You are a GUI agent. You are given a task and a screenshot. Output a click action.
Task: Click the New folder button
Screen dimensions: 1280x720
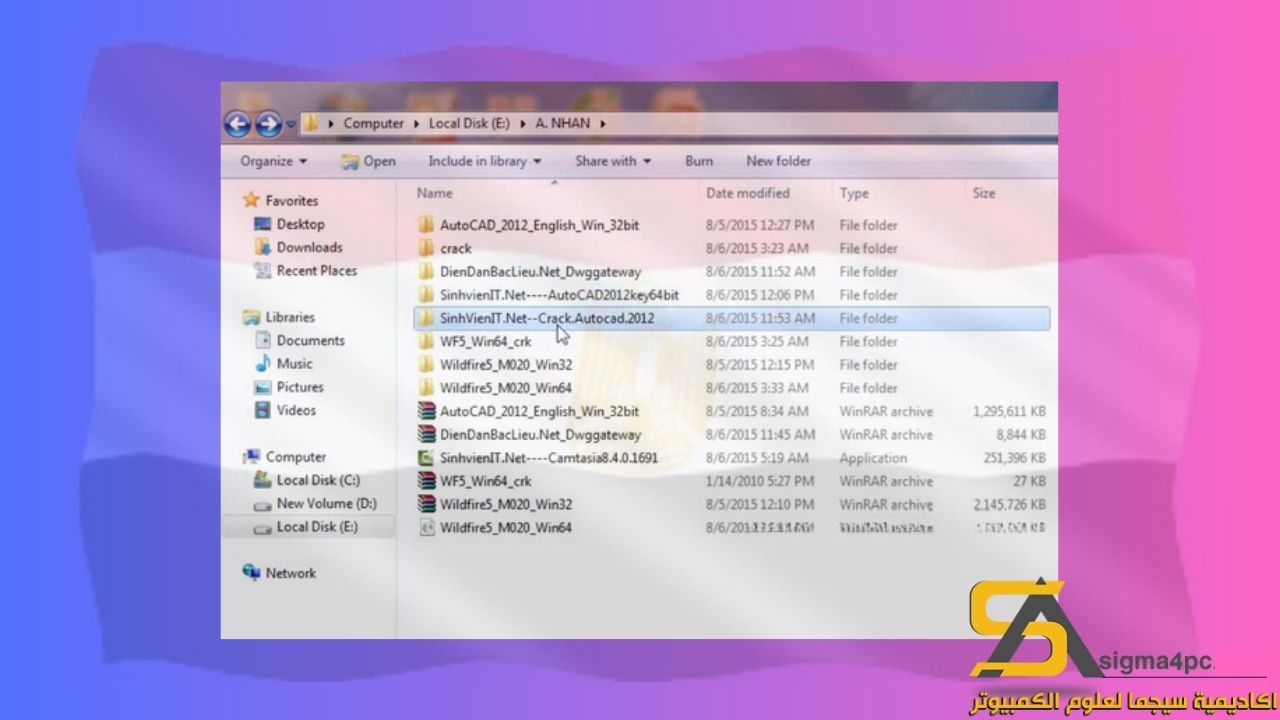pos(778,161)
